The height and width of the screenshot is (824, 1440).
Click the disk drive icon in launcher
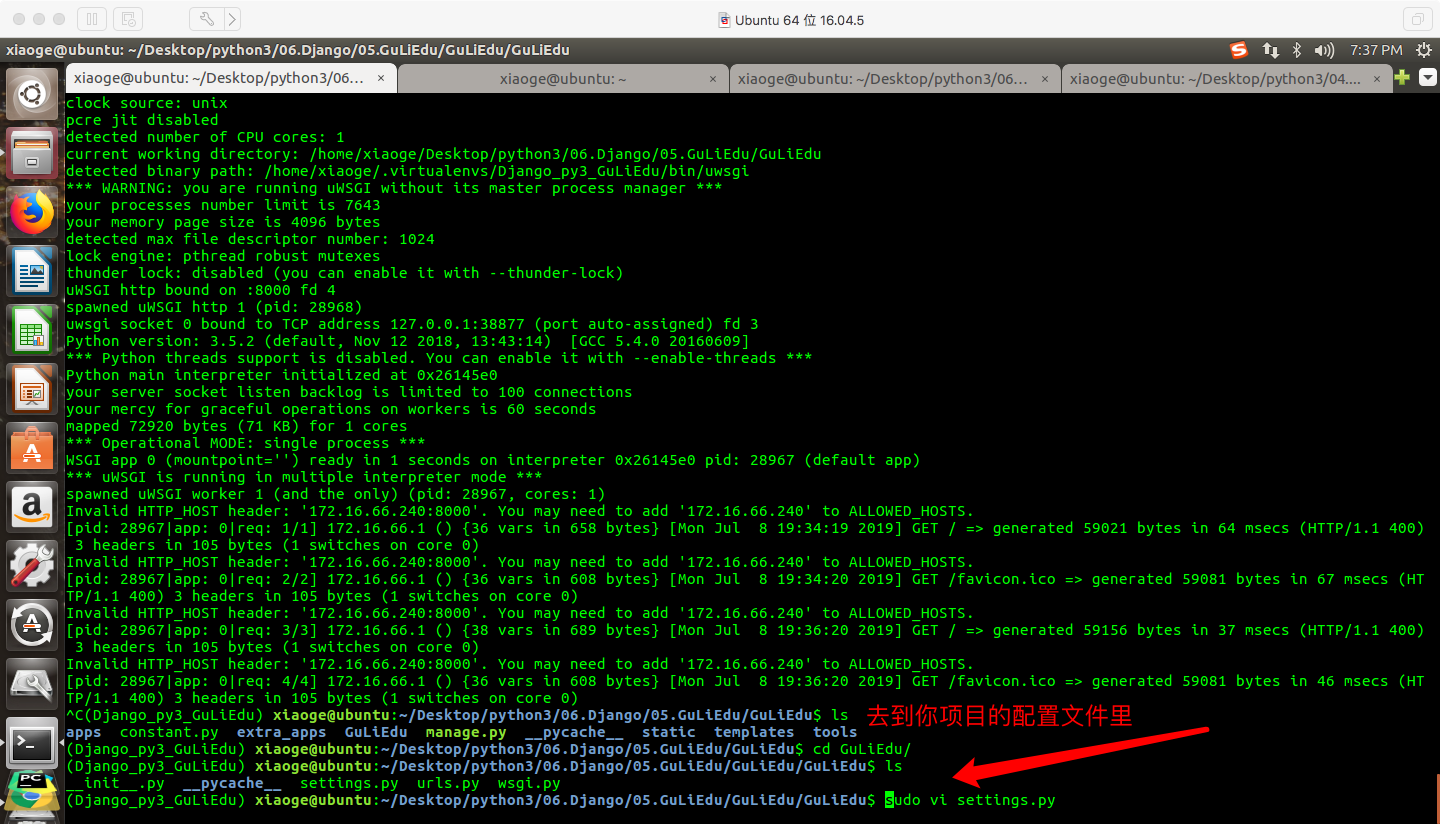point(32,684)
